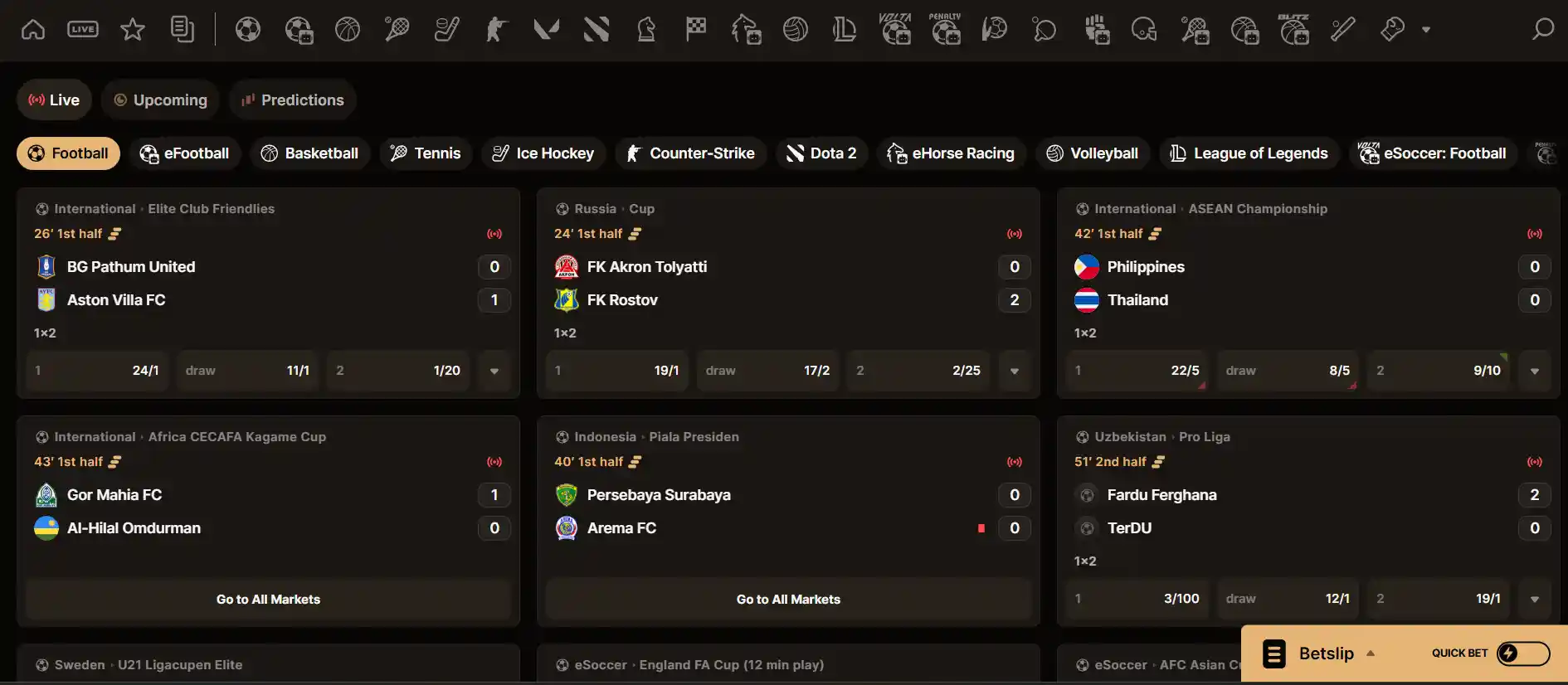Image resolution: width=1568 pixels, height=685 pixels.
Task: Pick the draw at 17/2 in Russia Cup
Action: (767, 371)
